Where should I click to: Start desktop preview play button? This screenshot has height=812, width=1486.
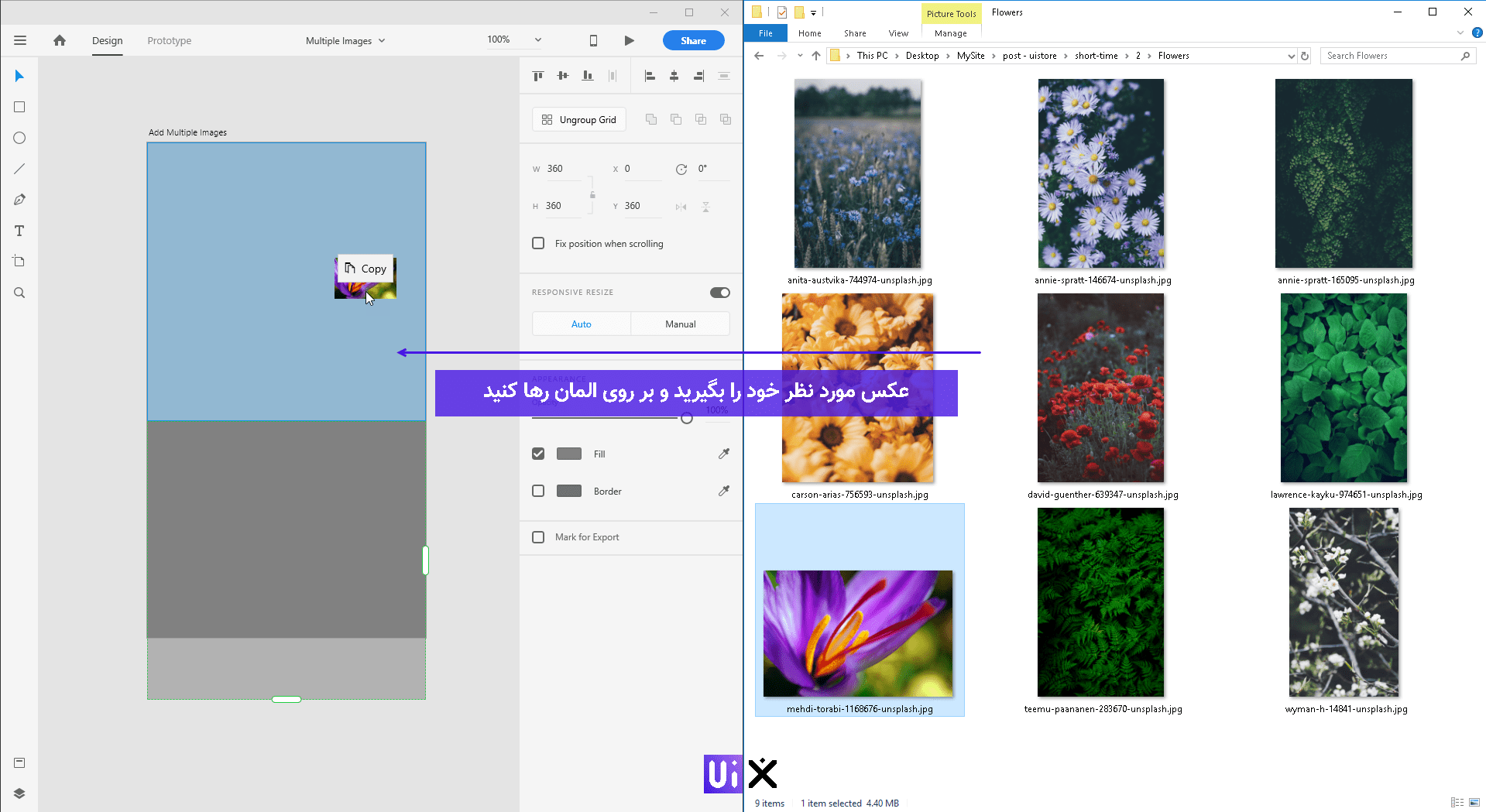630,40
